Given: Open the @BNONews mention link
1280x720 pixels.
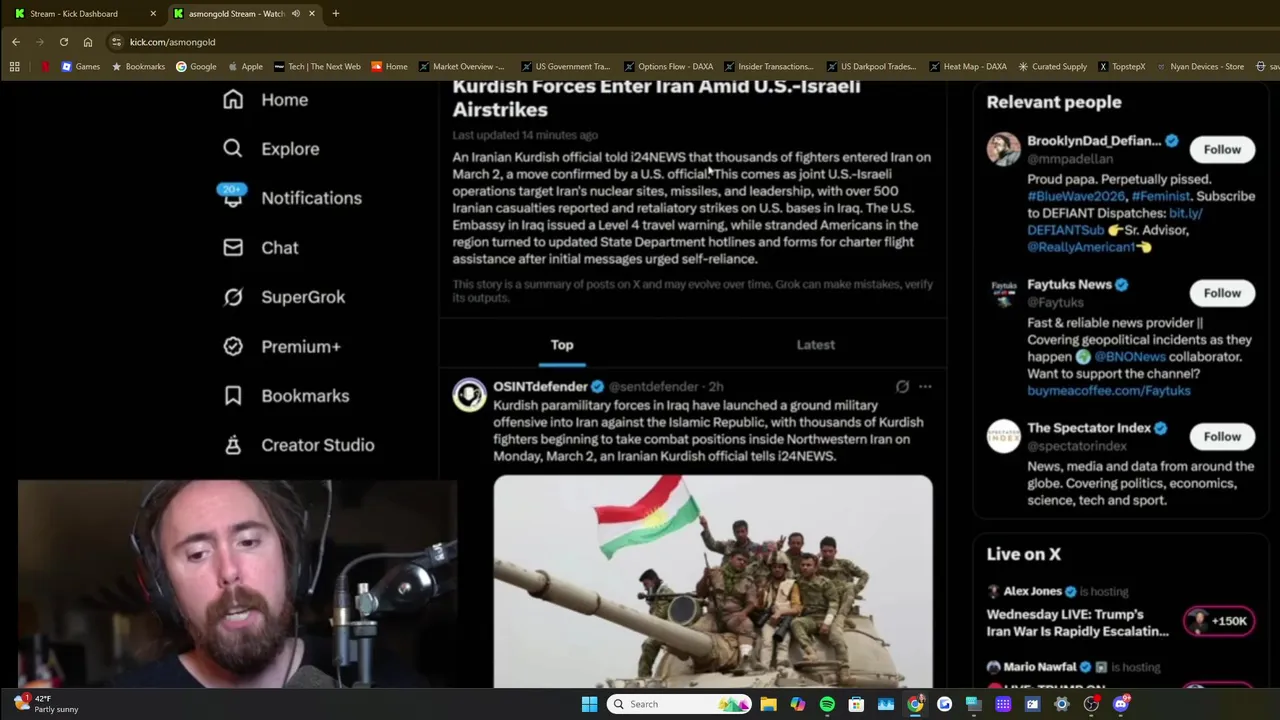Looking at the screenshot, I should pos(1129,357).
